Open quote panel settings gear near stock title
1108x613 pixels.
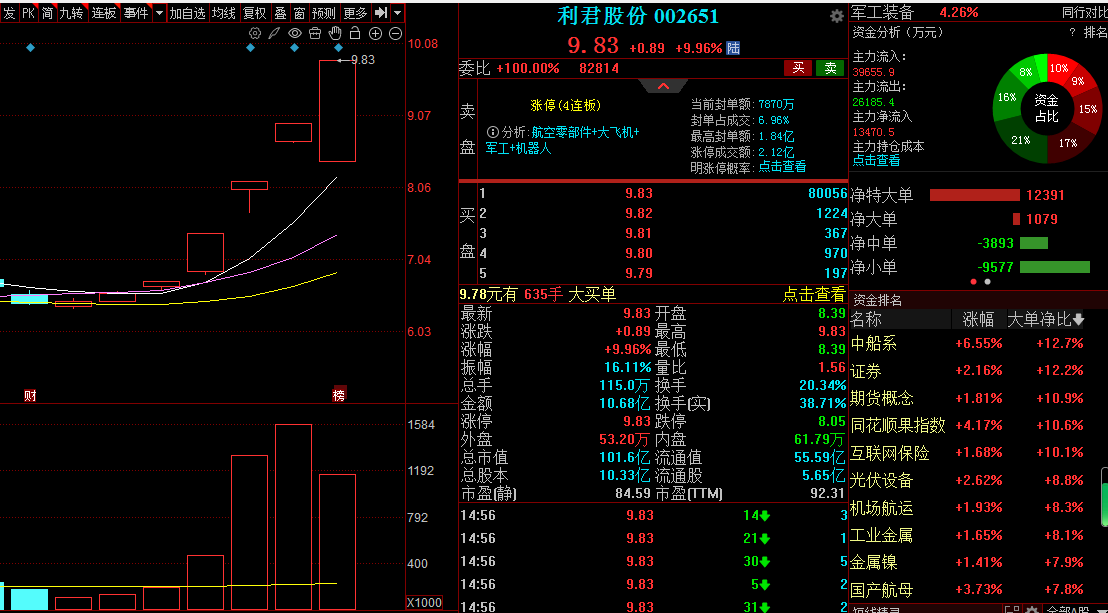click(837, 16)
